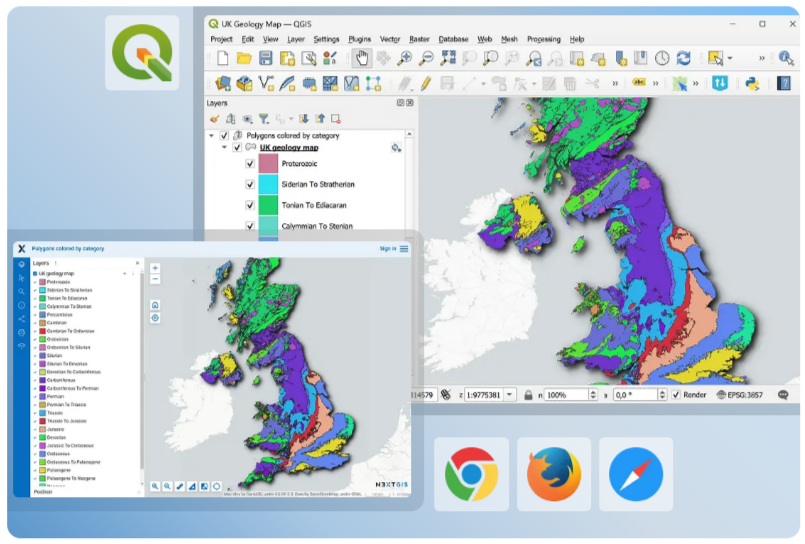
Task: Open the Processing menu
Action: coord(543,39)
